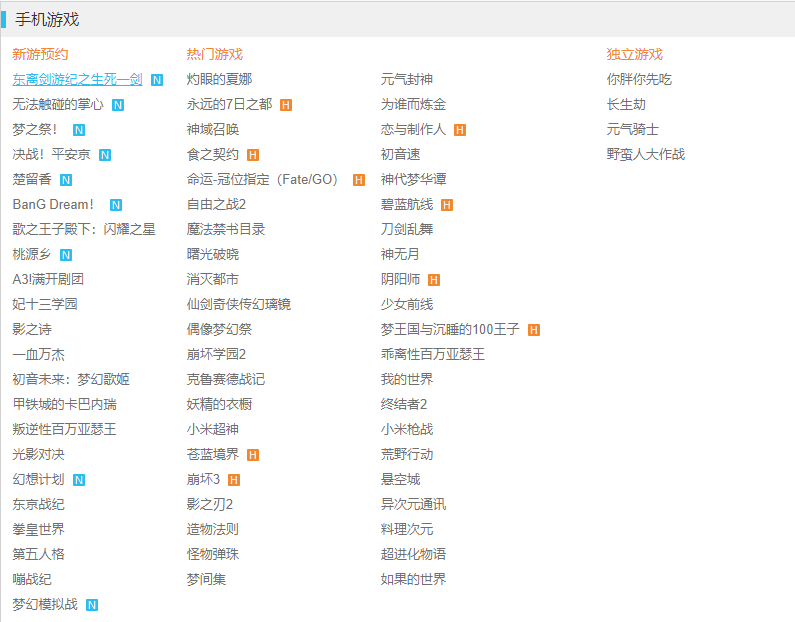795x622 pixels.
Task: Open the 元气封神 link
Action: point(407,80)
